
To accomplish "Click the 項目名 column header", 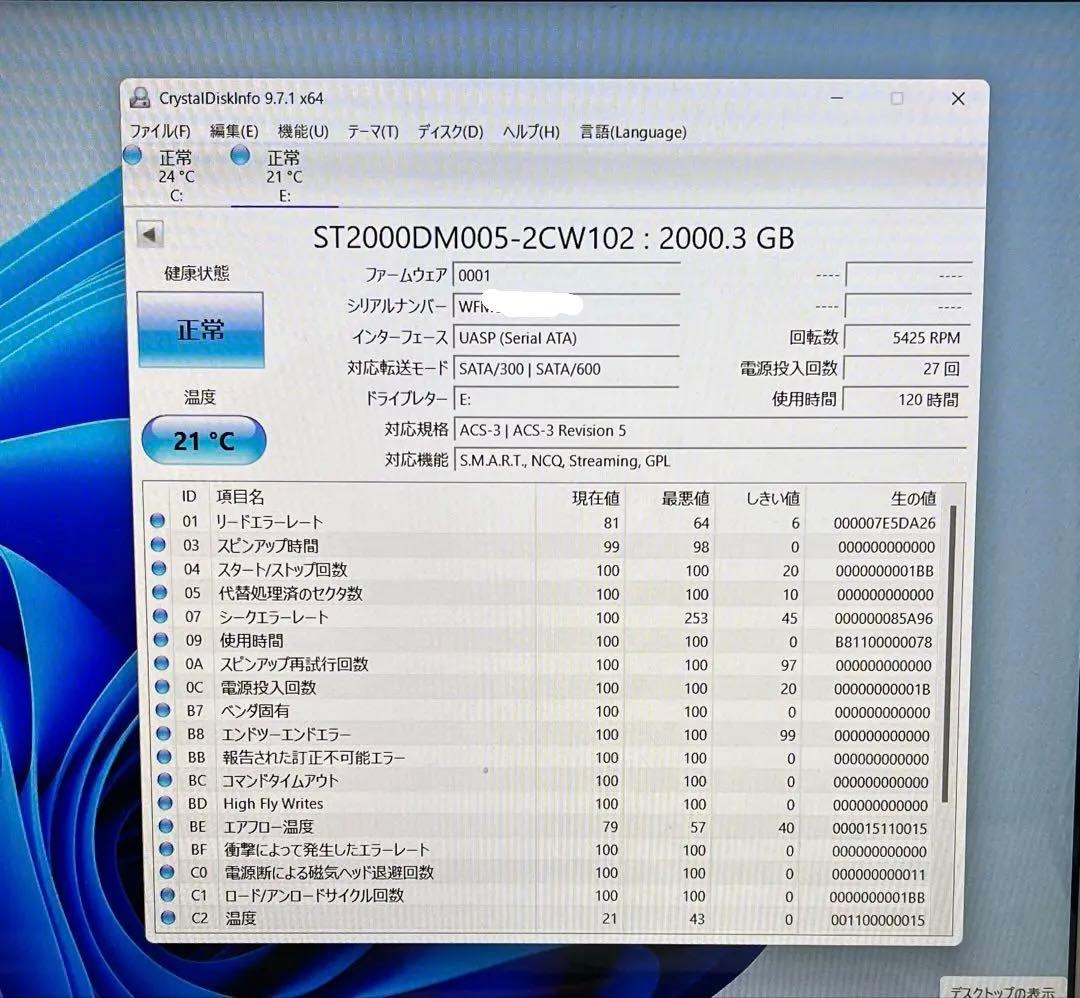I will coord(240,497).
